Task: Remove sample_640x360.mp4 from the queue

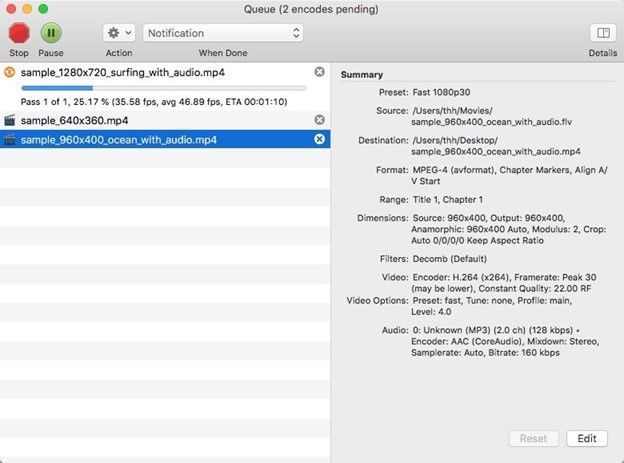Action: coord(319,120)
